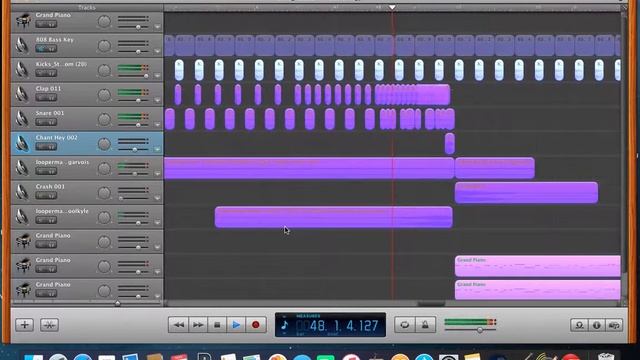Viewport: 640px width, 360px height.
Task: Select the long first looperma...garvois region
Action: pyautogui.click(x=309, y=168)
